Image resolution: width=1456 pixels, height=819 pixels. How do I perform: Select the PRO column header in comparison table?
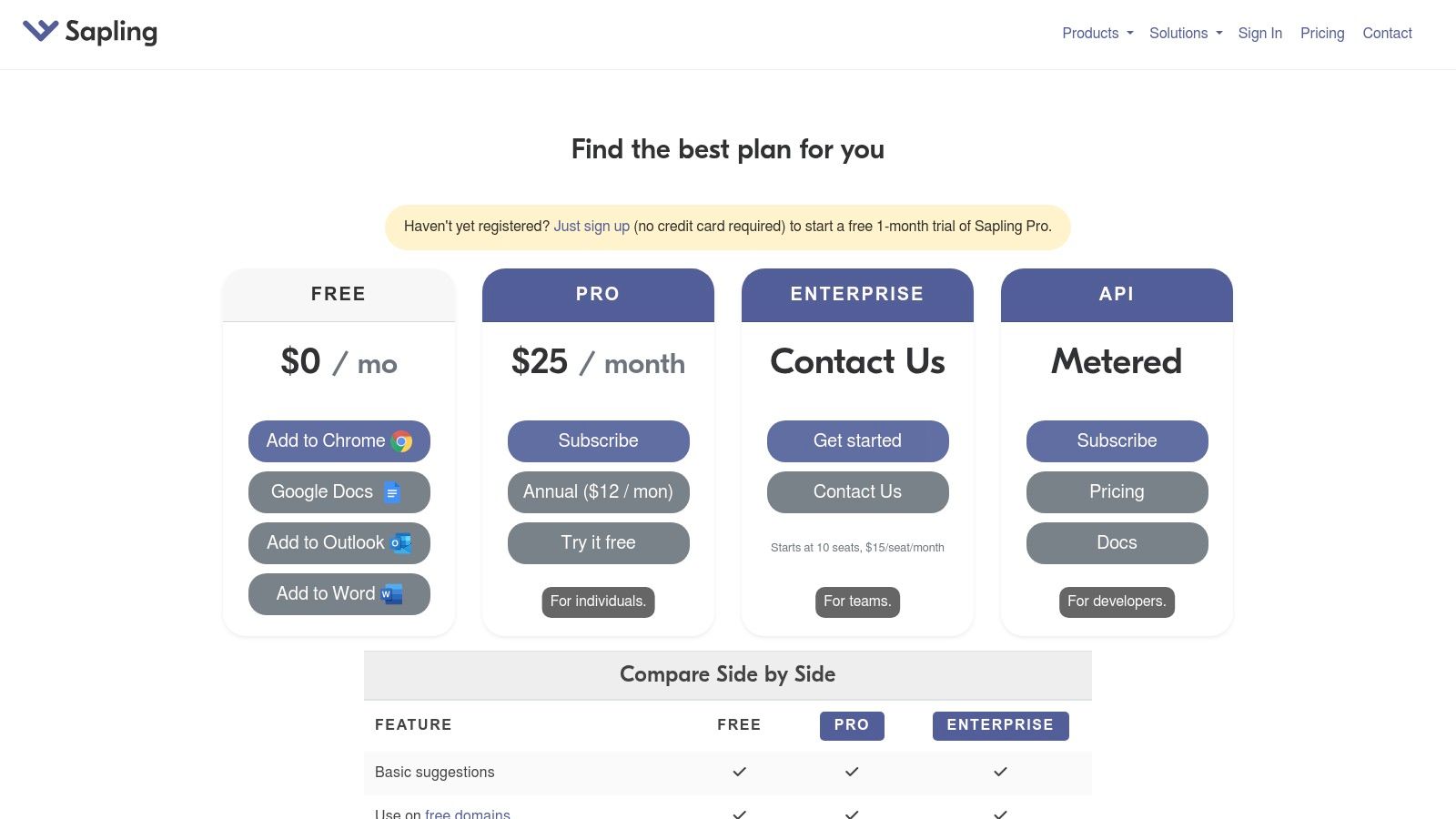click(852, 725)
